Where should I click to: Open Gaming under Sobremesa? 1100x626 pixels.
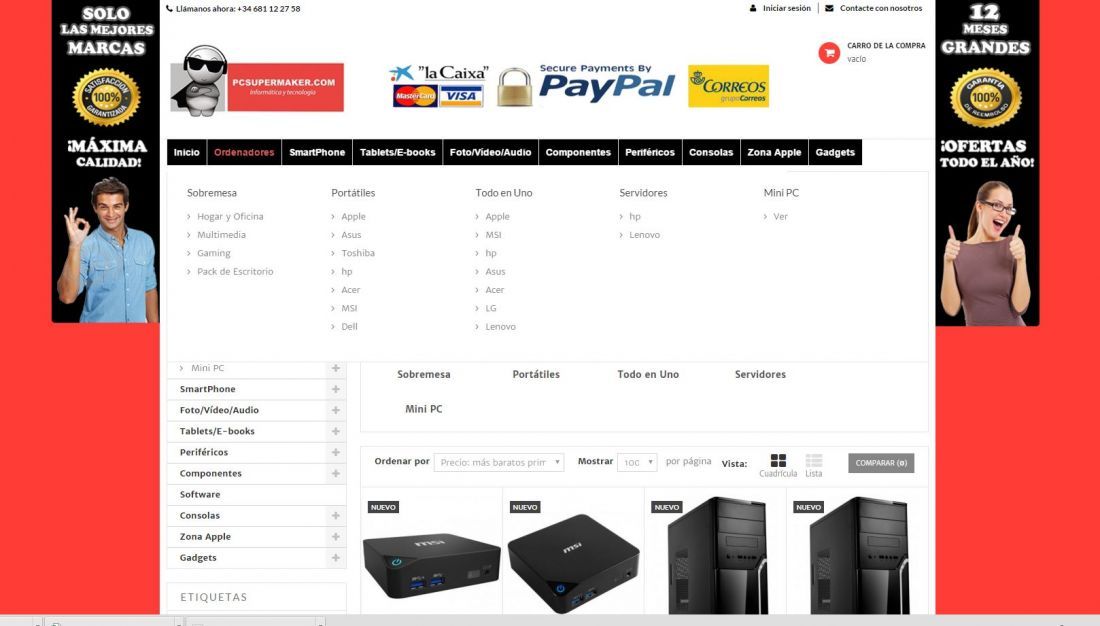coord(214,253)
